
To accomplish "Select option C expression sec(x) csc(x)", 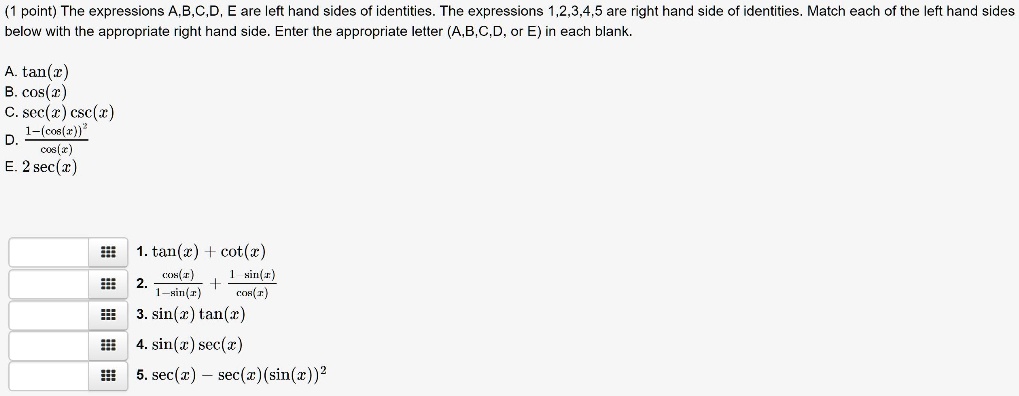I will click(x=68, y=112).
